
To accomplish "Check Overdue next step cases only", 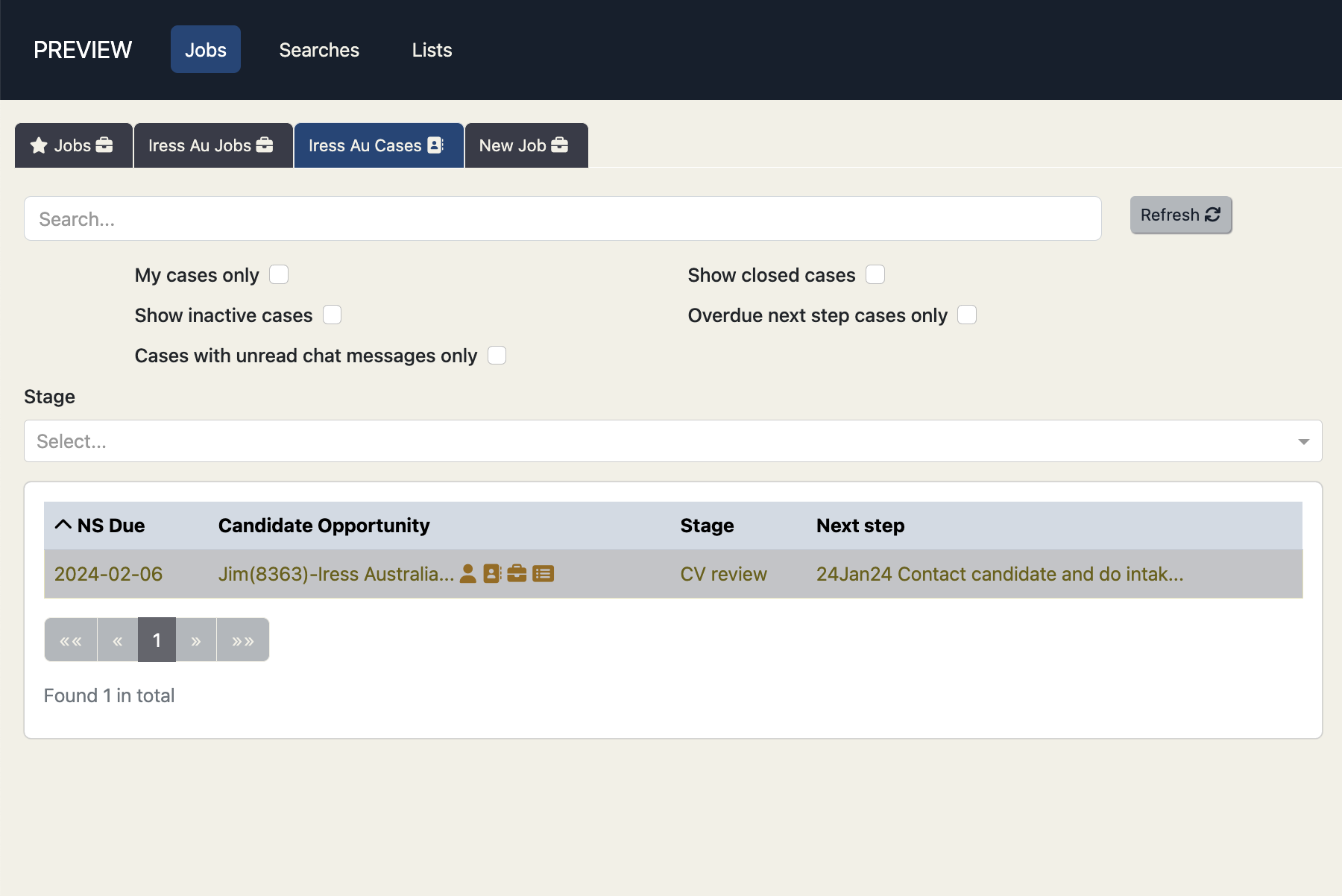I will 967,315.
